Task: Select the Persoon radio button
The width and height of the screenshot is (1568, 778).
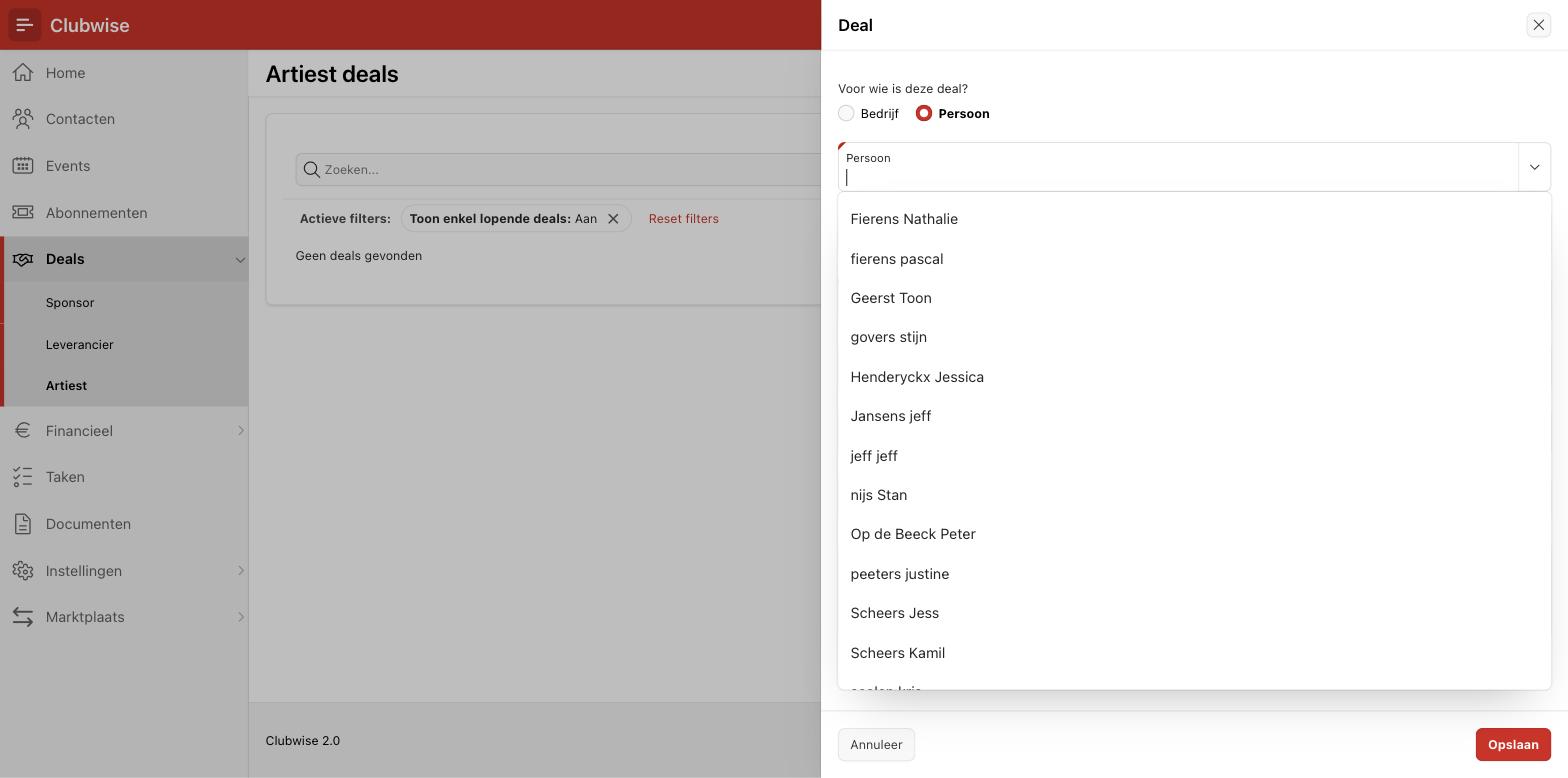Action: 923,113
